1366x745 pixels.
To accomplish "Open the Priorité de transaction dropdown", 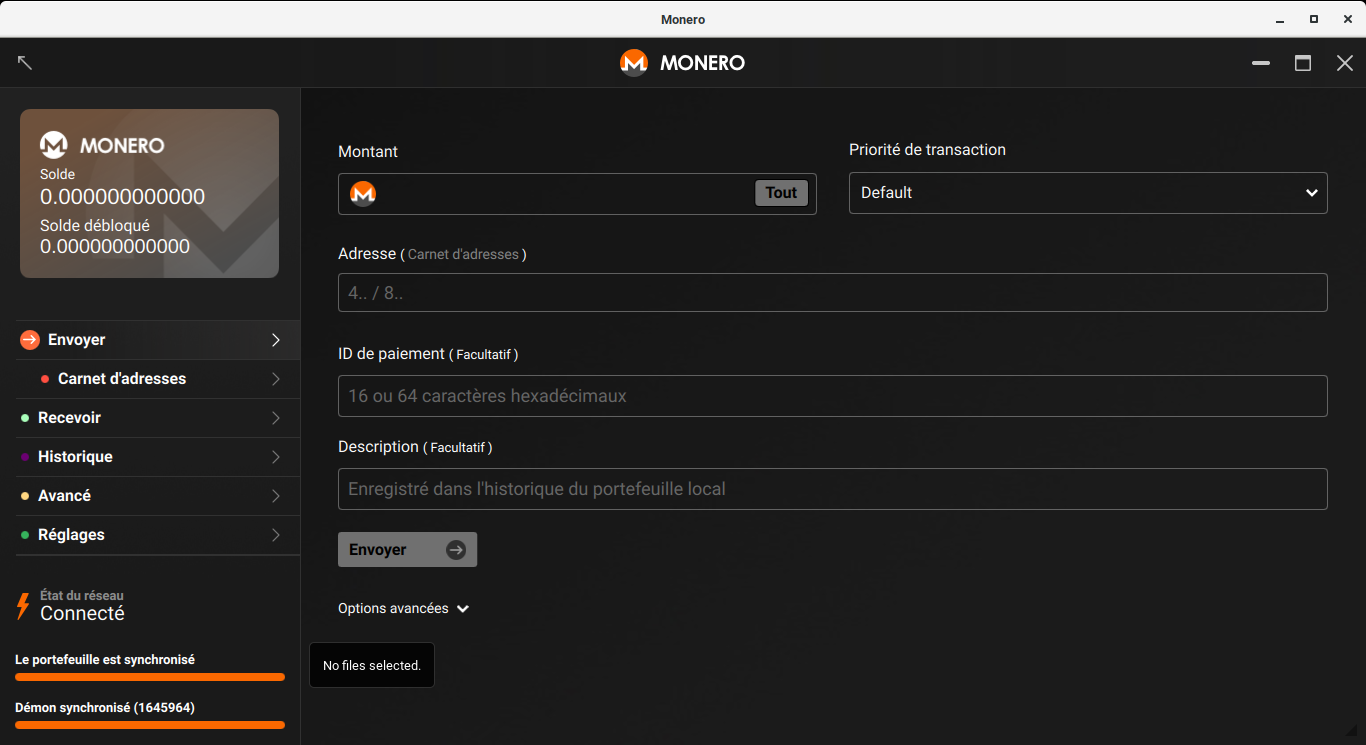I will click(x=1088, y=193).
